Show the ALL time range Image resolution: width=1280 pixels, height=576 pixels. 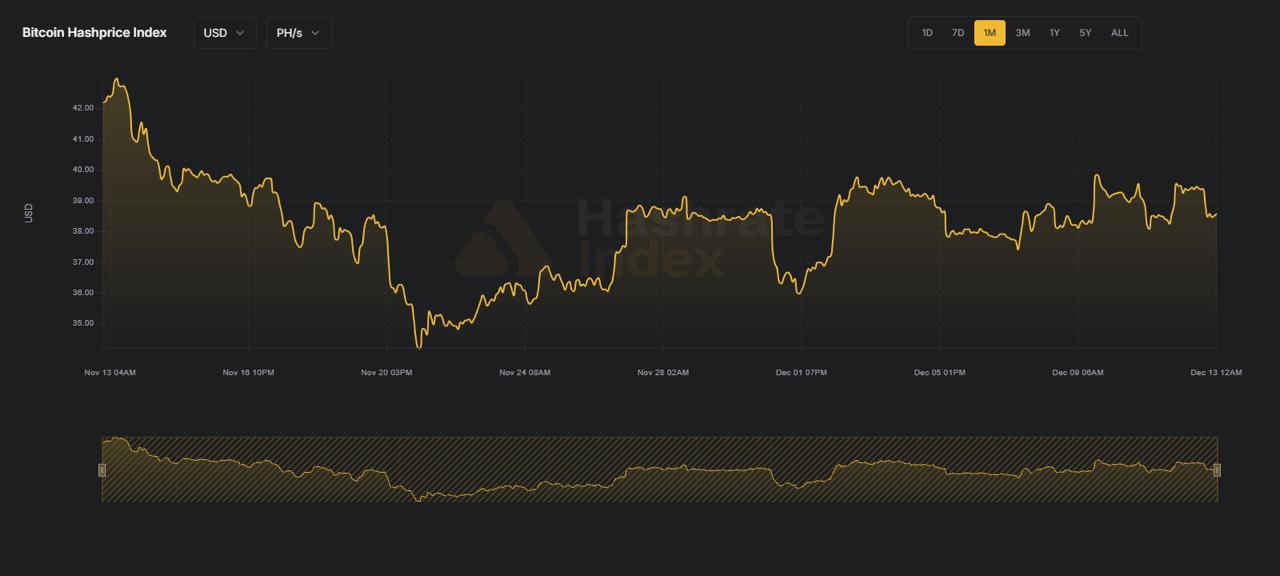[x=1118, y=32]
